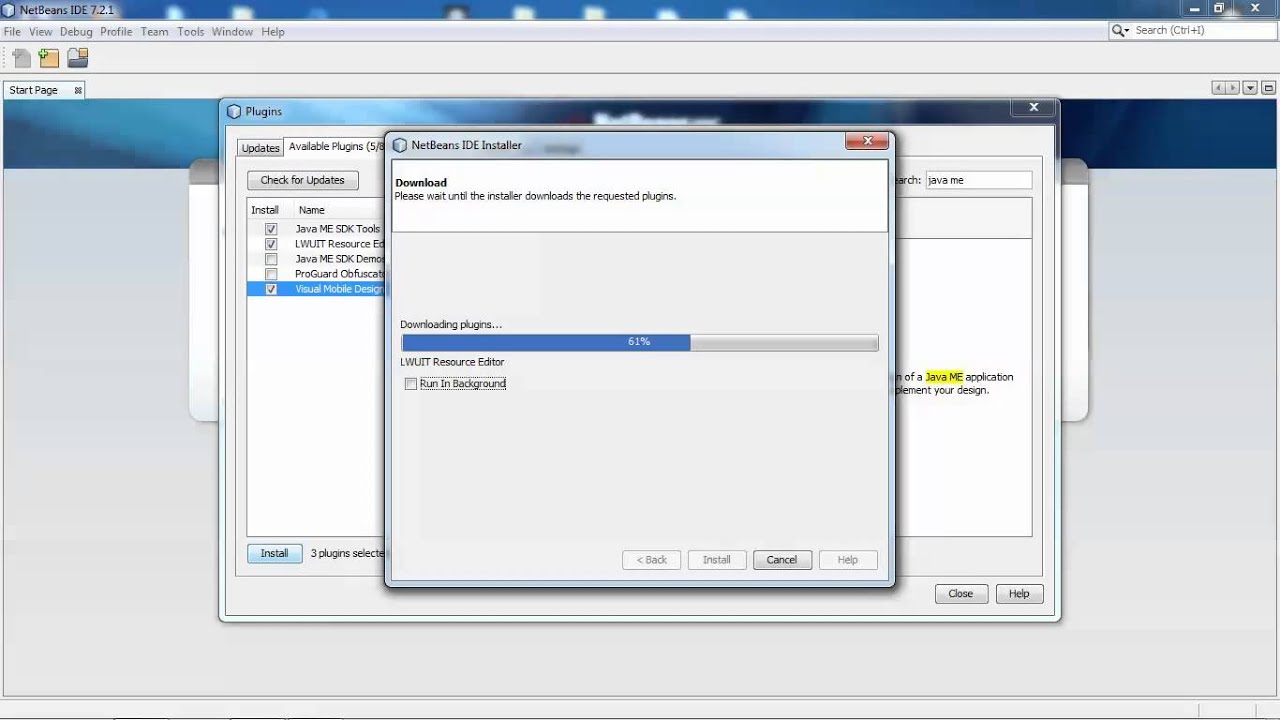Select LWUIT Resource Editor row in list
Image resolution: width=1280 pixels, height=720 pixels.
click(316, 244)
